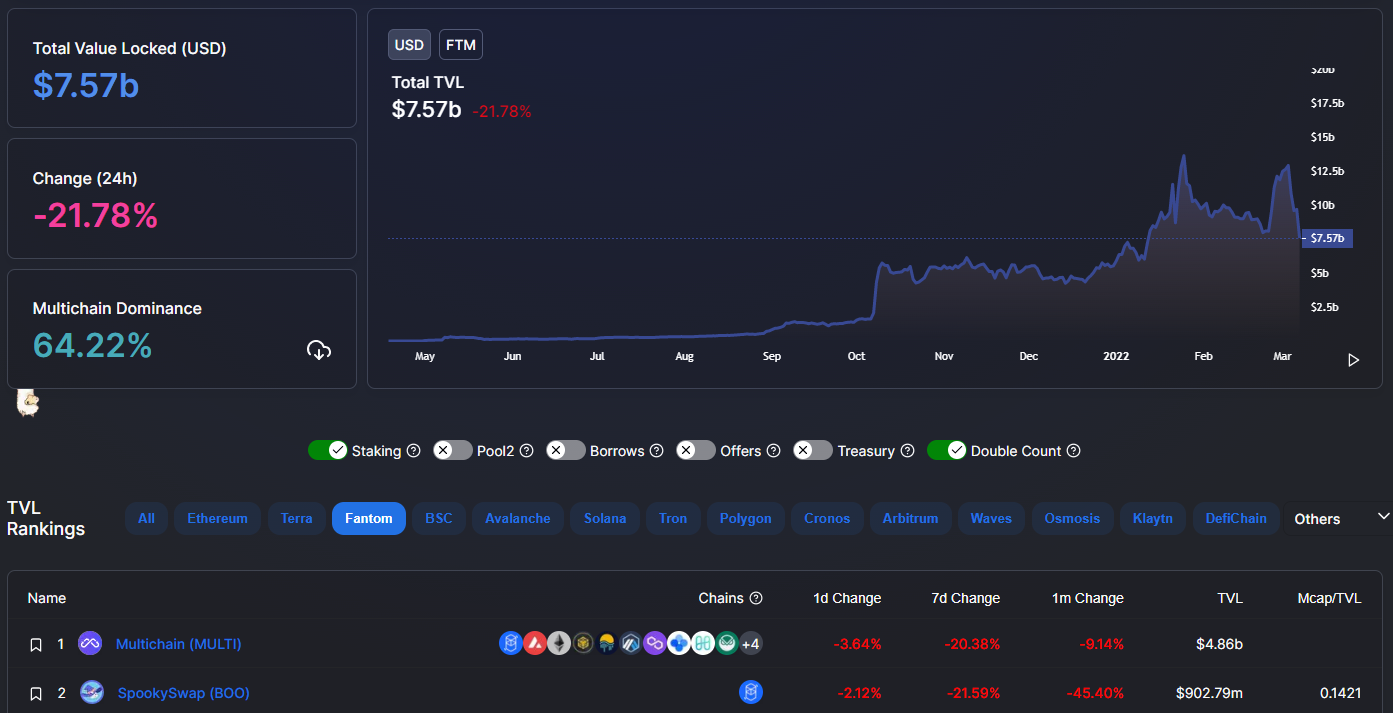
Task: Click OKExChain icon in Multichain row
Action: click(x=679, y=643)
